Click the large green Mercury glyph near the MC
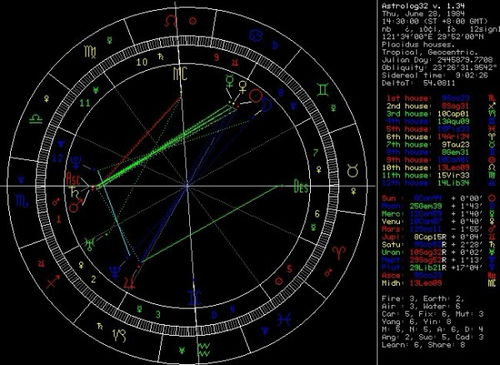The image size is (500, 365). coord(230,81)
